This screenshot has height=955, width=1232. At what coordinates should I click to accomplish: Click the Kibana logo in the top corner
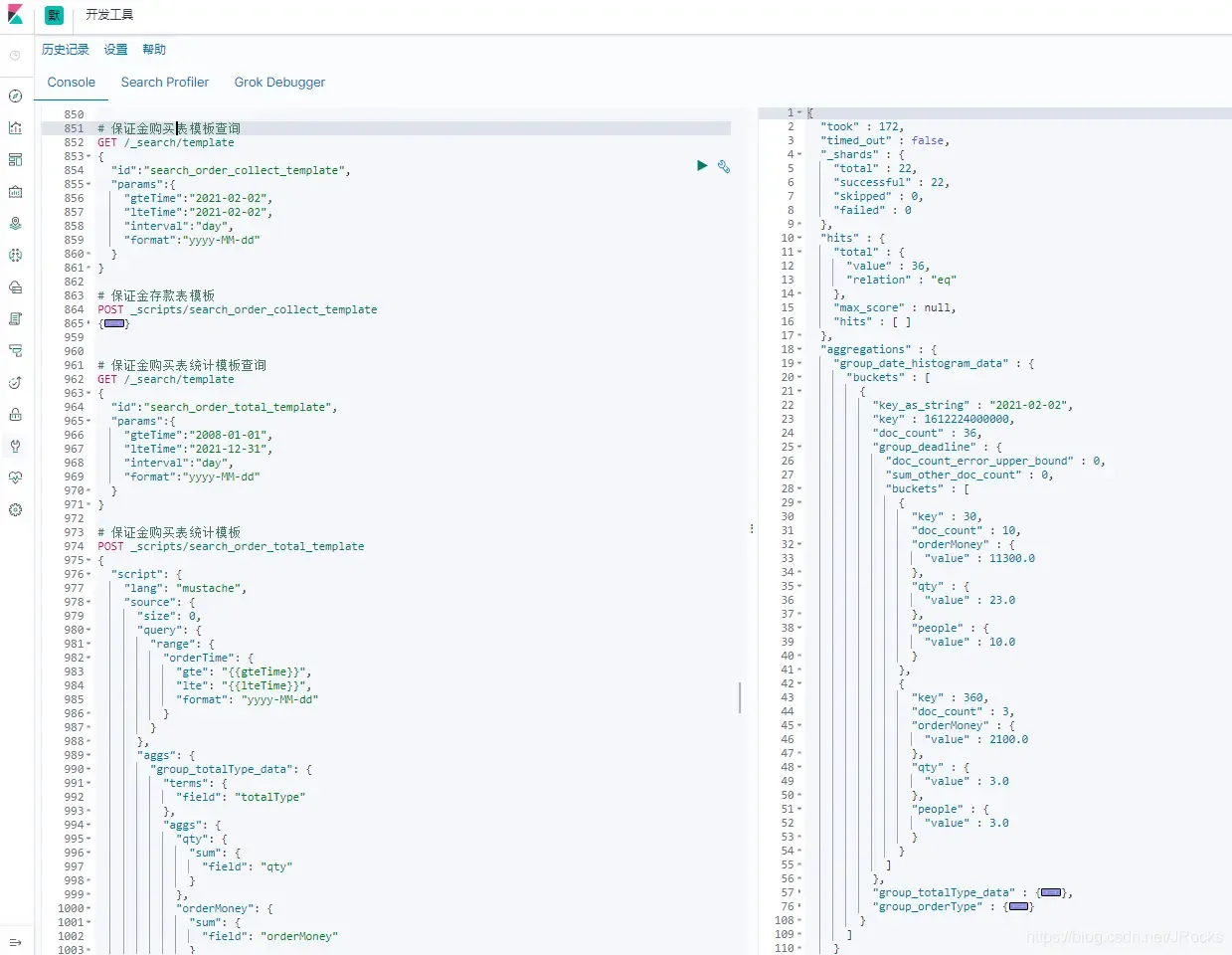(16, 15)
